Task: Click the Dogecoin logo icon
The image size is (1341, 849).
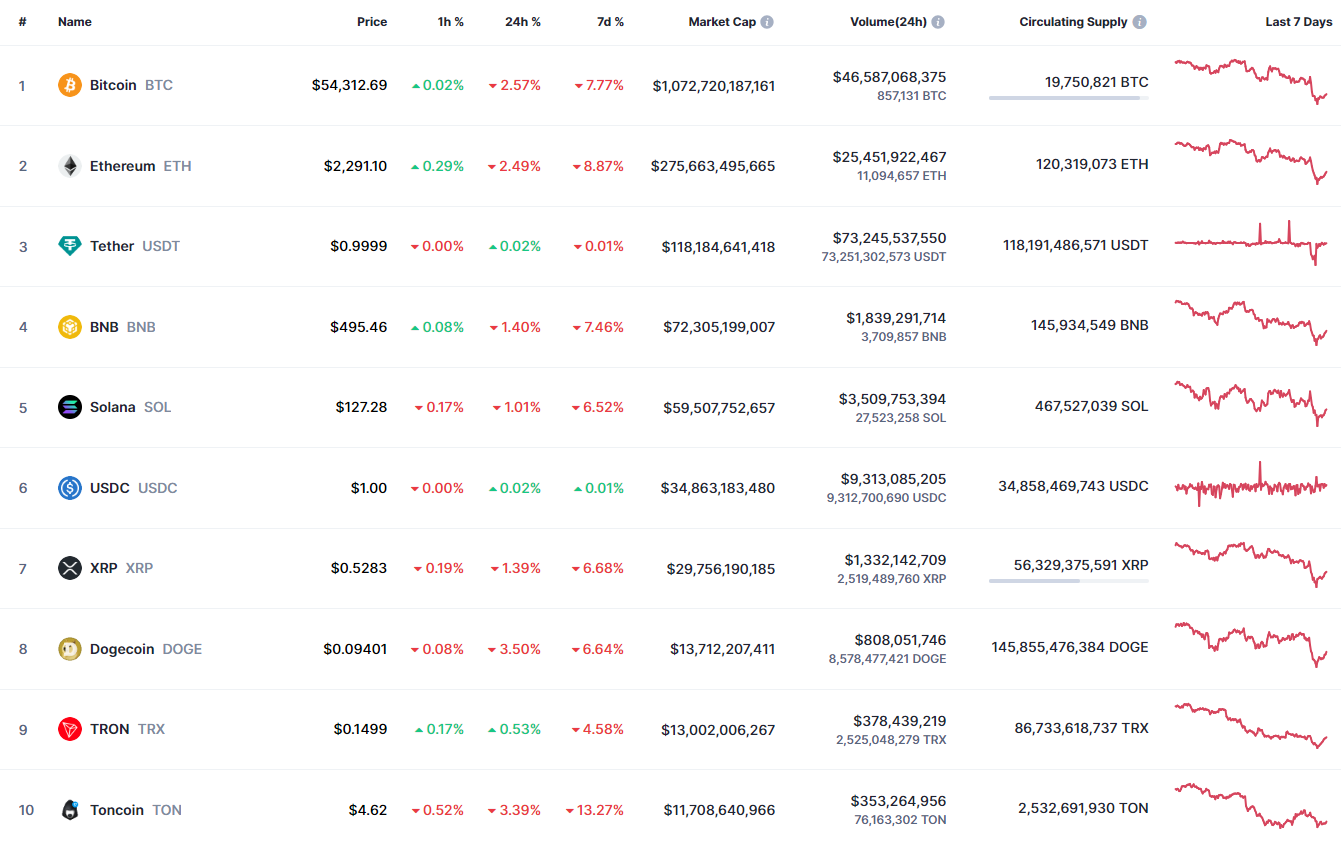Action: pos(69,649)
